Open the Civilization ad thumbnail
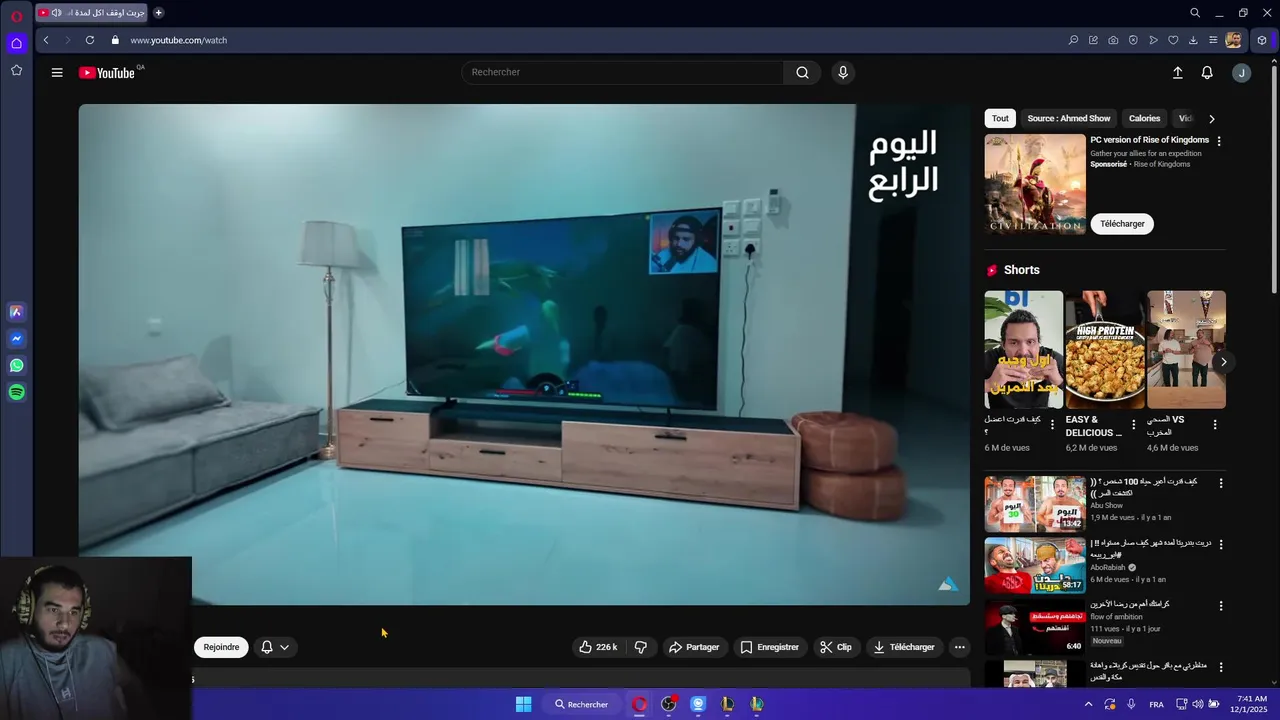 coord(1035,184)
